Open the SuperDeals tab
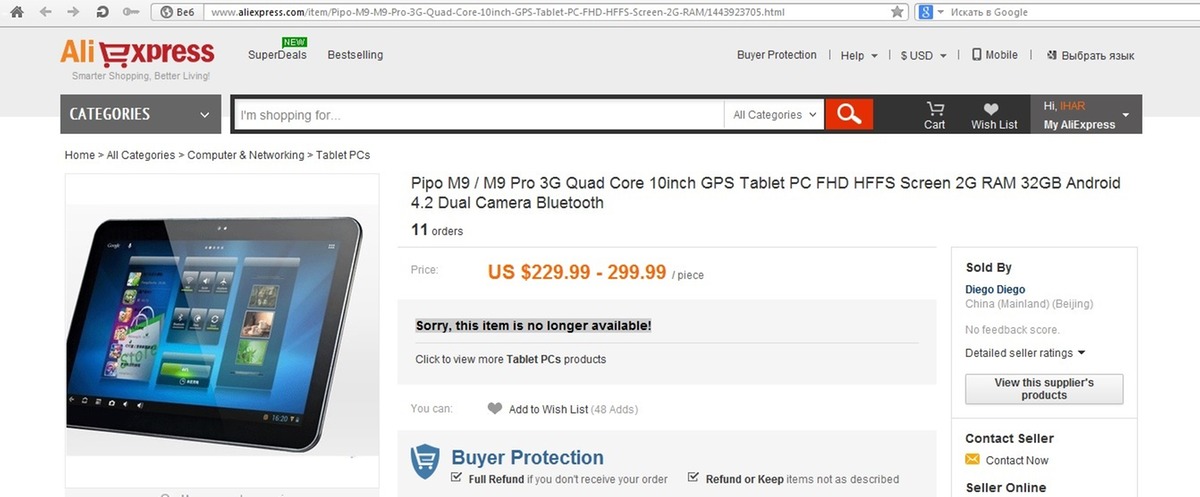The width and height of the screenshot is (1200, 497). pos(277,55)
